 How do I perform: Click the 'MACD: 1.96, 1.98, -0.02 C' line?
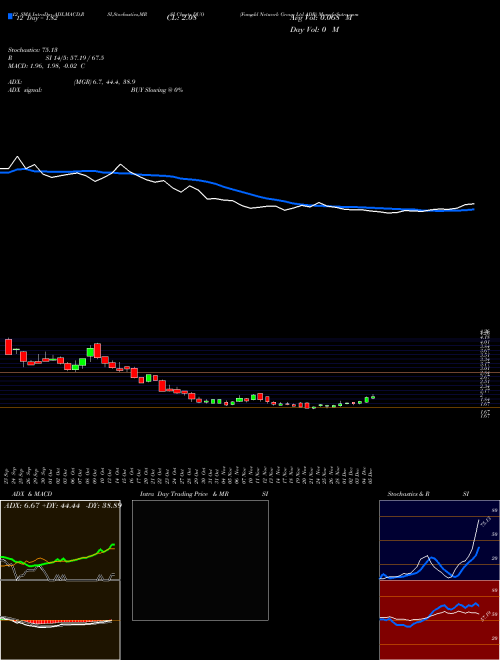pos(47,66)
